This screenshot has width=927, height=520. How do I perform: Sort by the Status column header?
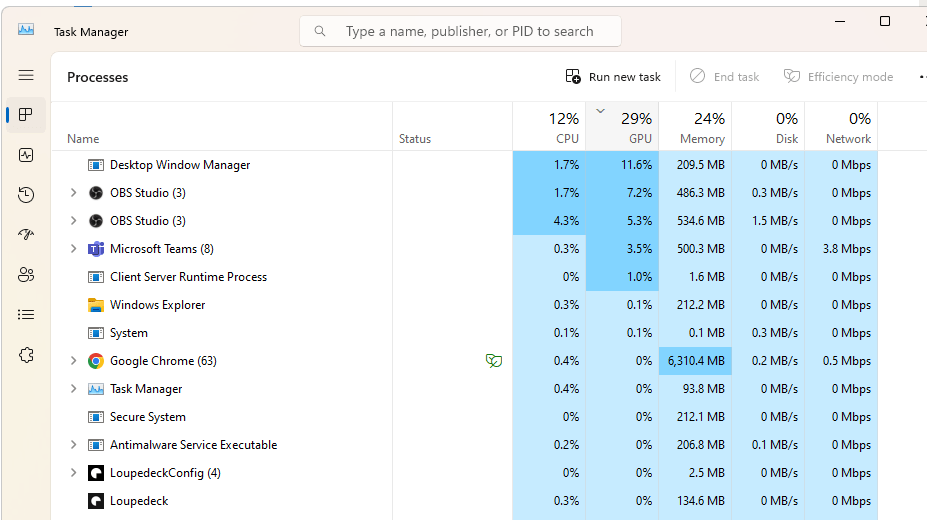click(452, 126)
